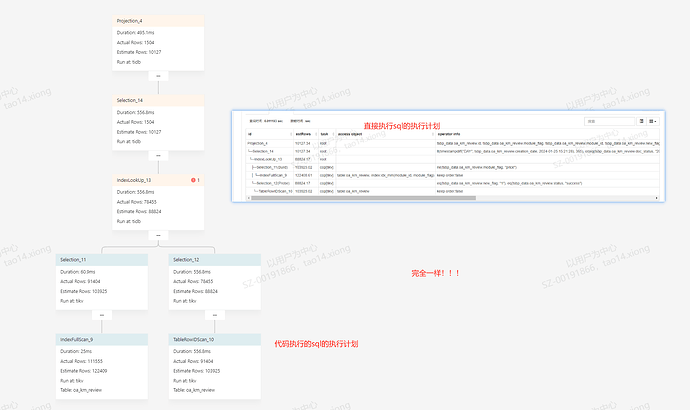
Task: Click 'Estimate Rows: 122409' in IndexFullScan_9 card
Action: (x=84, y=371)
